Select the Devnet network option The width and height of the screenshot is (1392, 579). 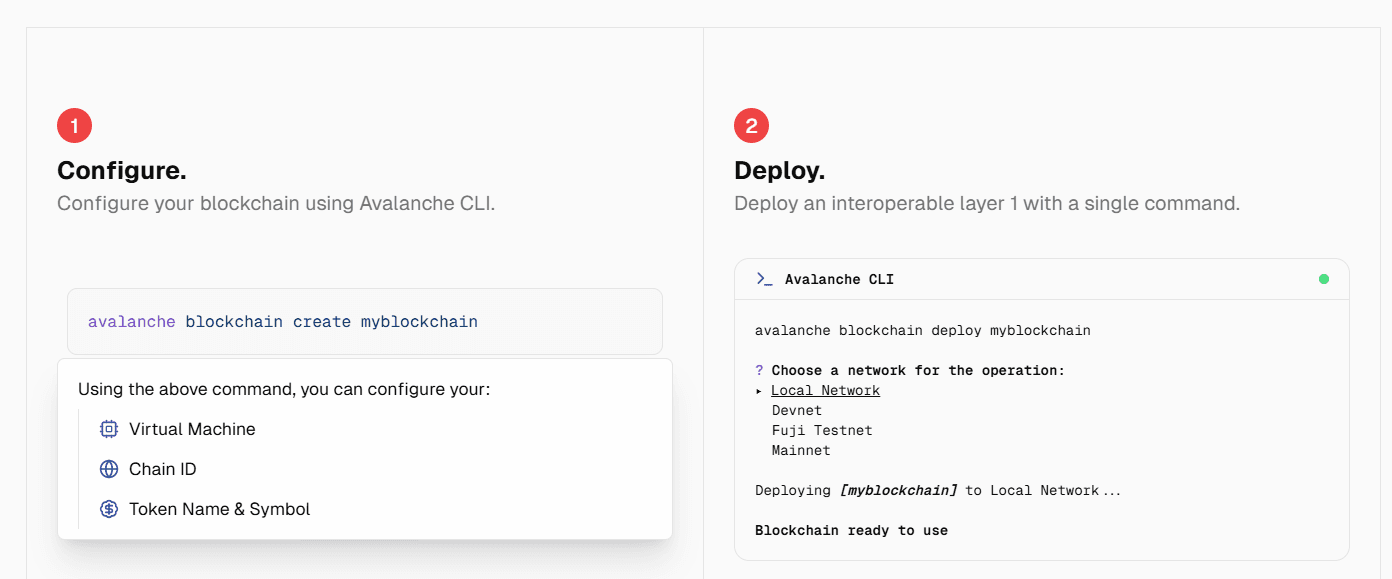point(797,410)
